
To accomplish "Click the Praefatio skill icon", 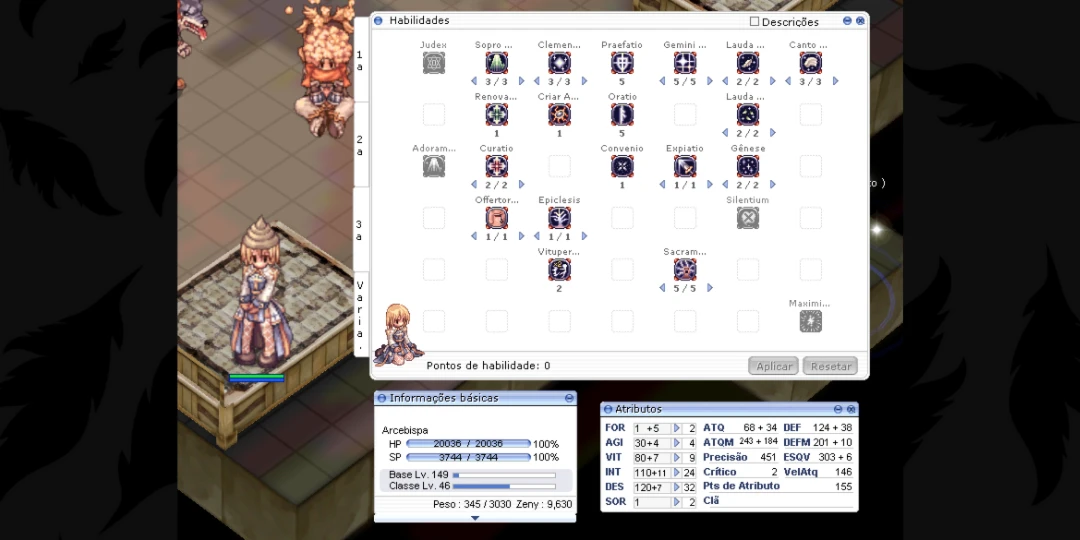I will [x=622, y=63].
